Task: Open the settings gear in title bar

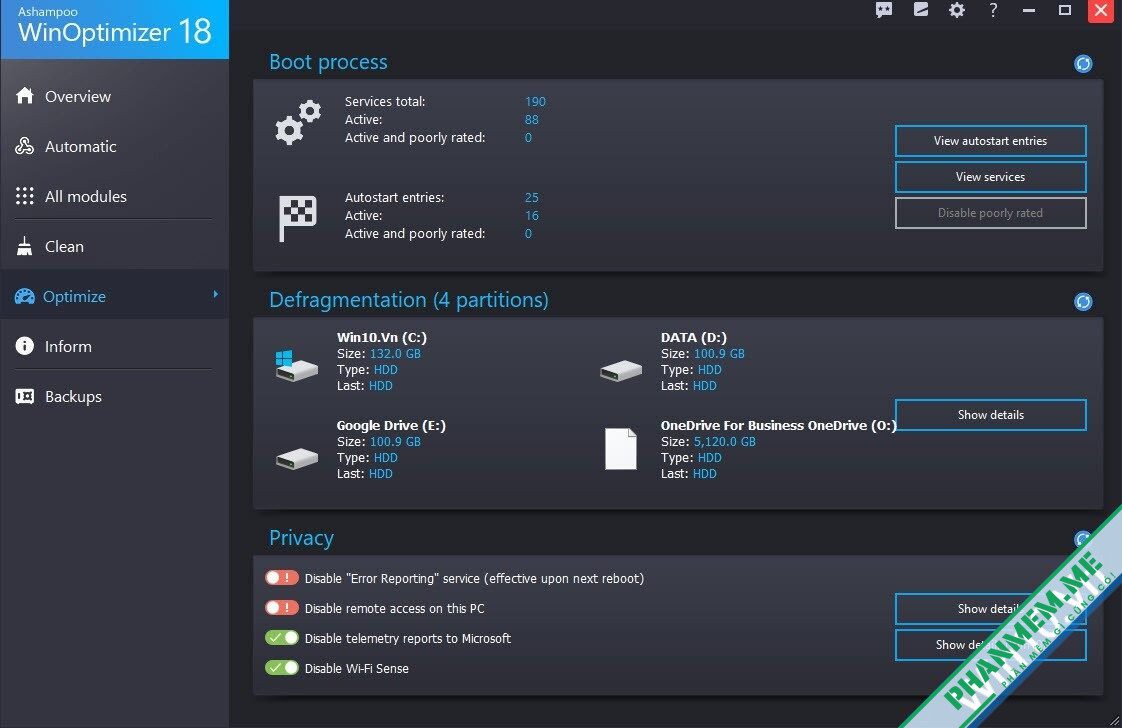Action: coord(957,10)
